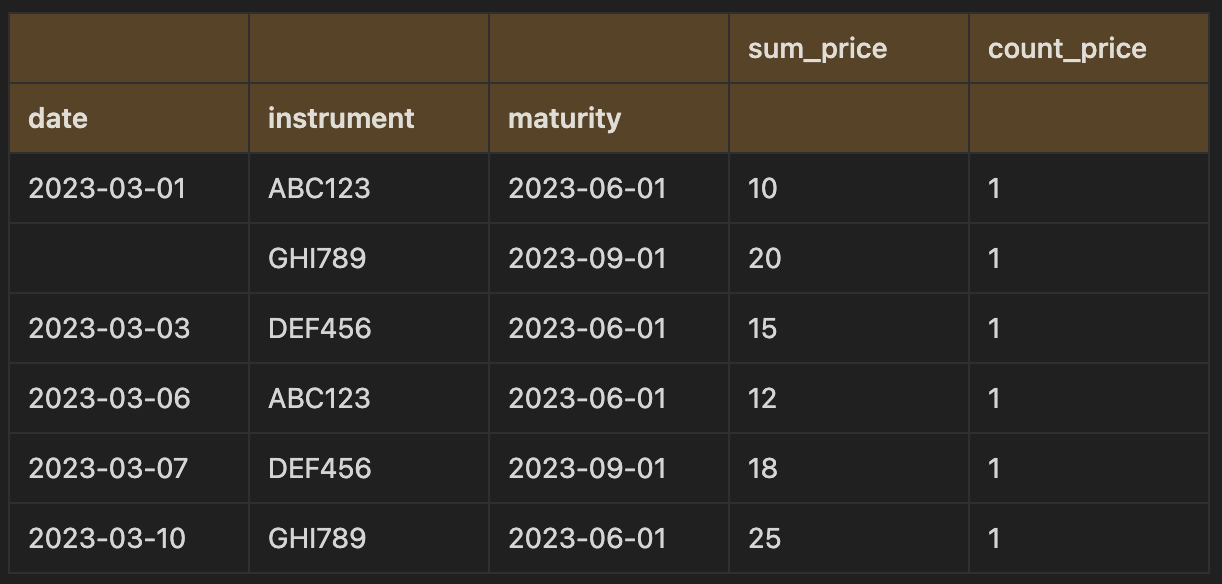1222x584 pixels.
Task: Click the sum_price value 12
Action: pos(848,398)
